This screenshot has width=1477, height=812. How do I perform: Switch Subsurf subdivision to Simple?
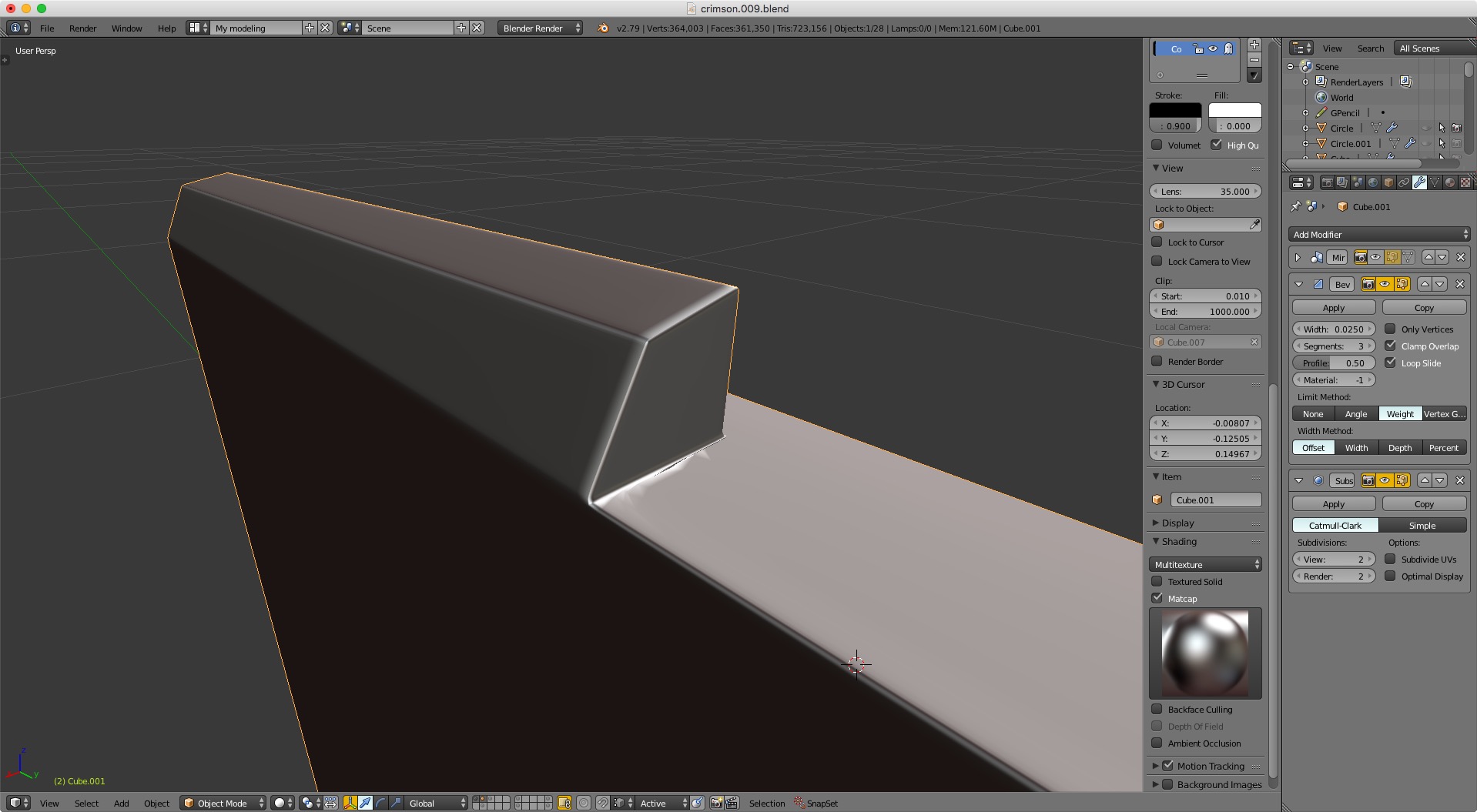coord(1423,525)
